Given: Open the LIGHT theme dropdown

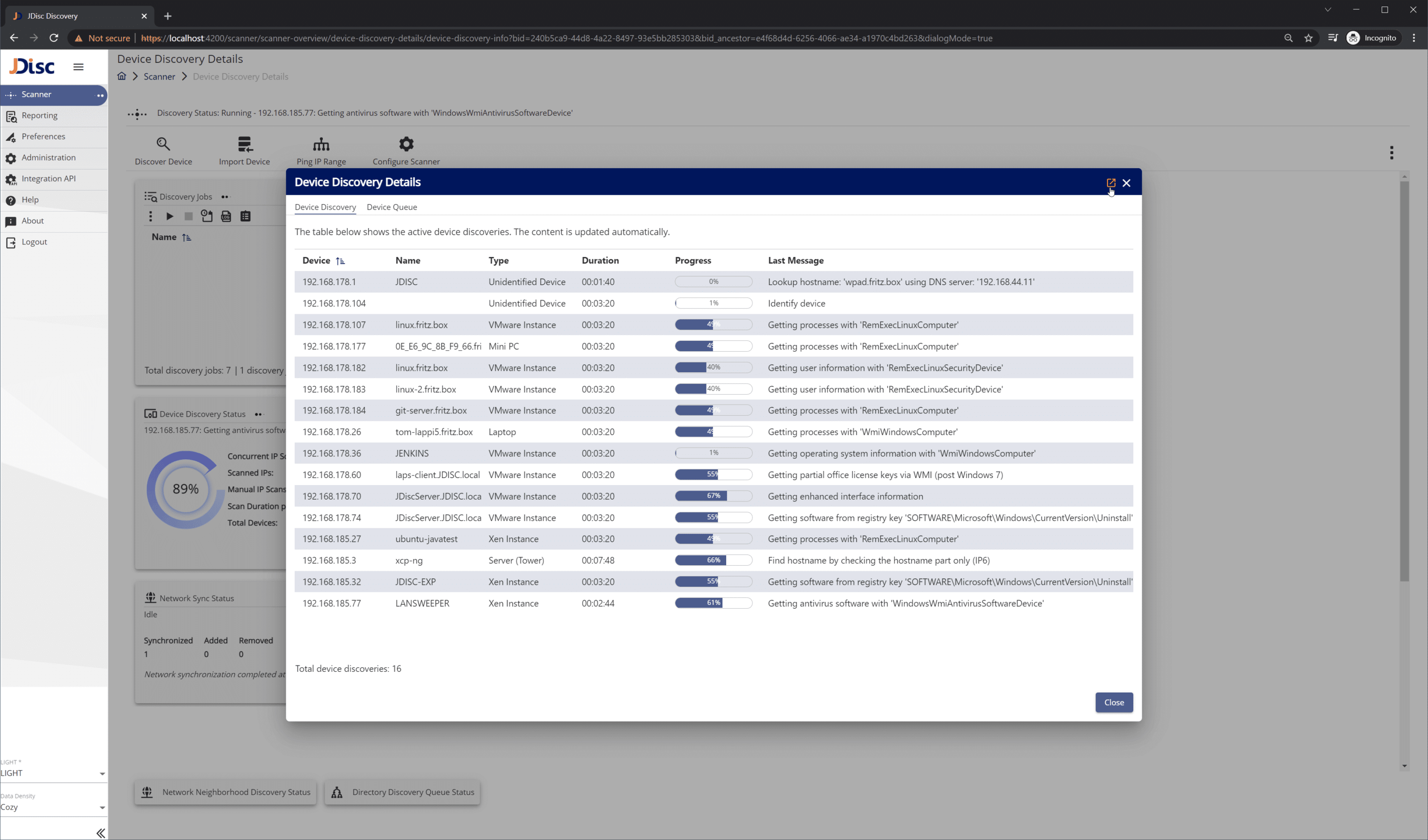Looking at the screenshot, I should click(x=54, y=773).
